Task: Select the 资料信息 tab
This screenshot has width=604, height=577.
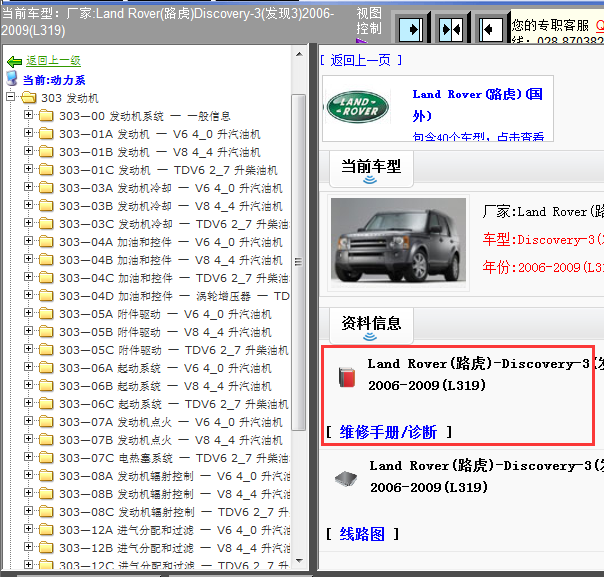Action: pyautogui.click(x=371, y=325)
